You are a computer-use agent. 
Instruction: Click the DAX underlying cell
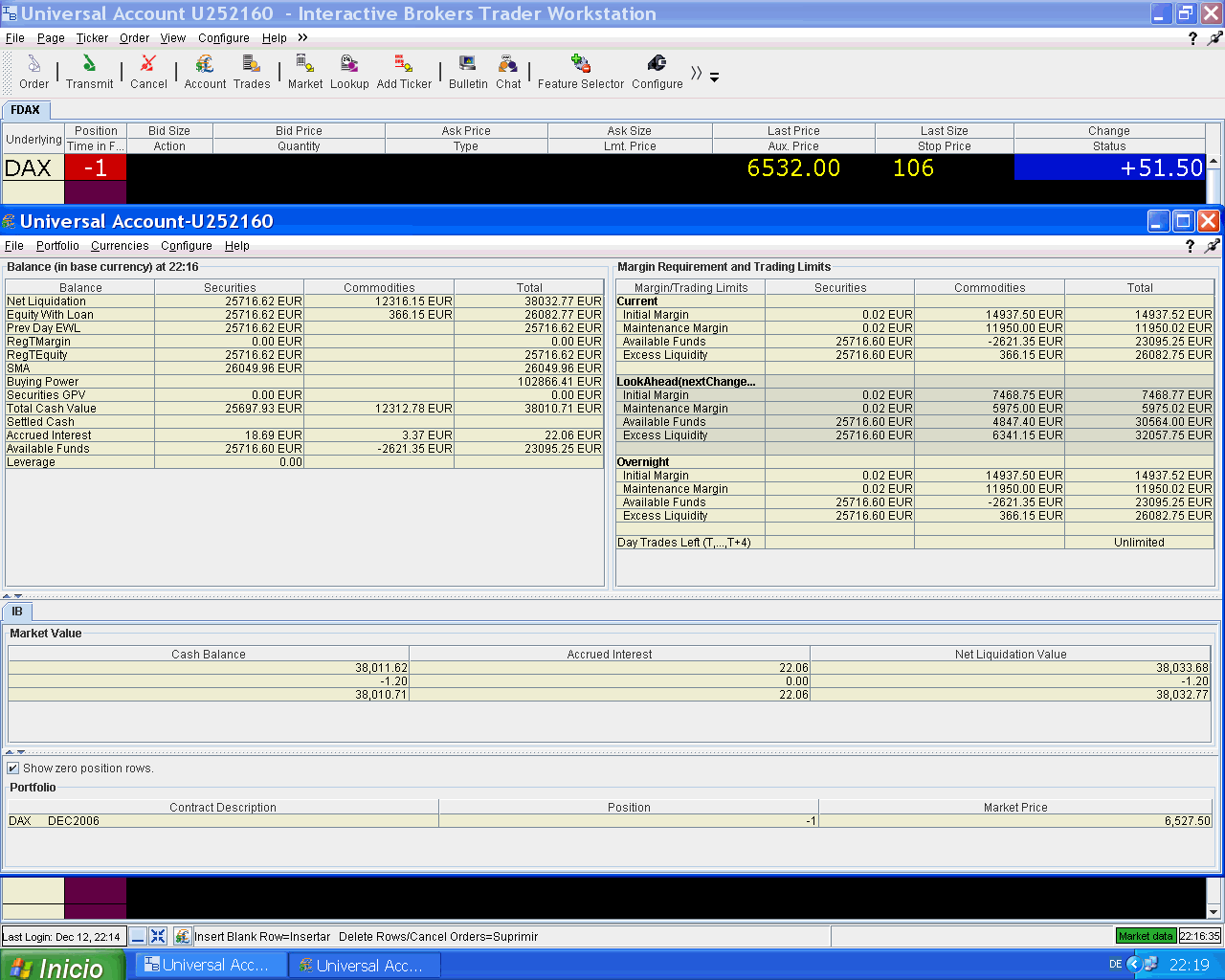pyautogui.click(x=33, y=167)
